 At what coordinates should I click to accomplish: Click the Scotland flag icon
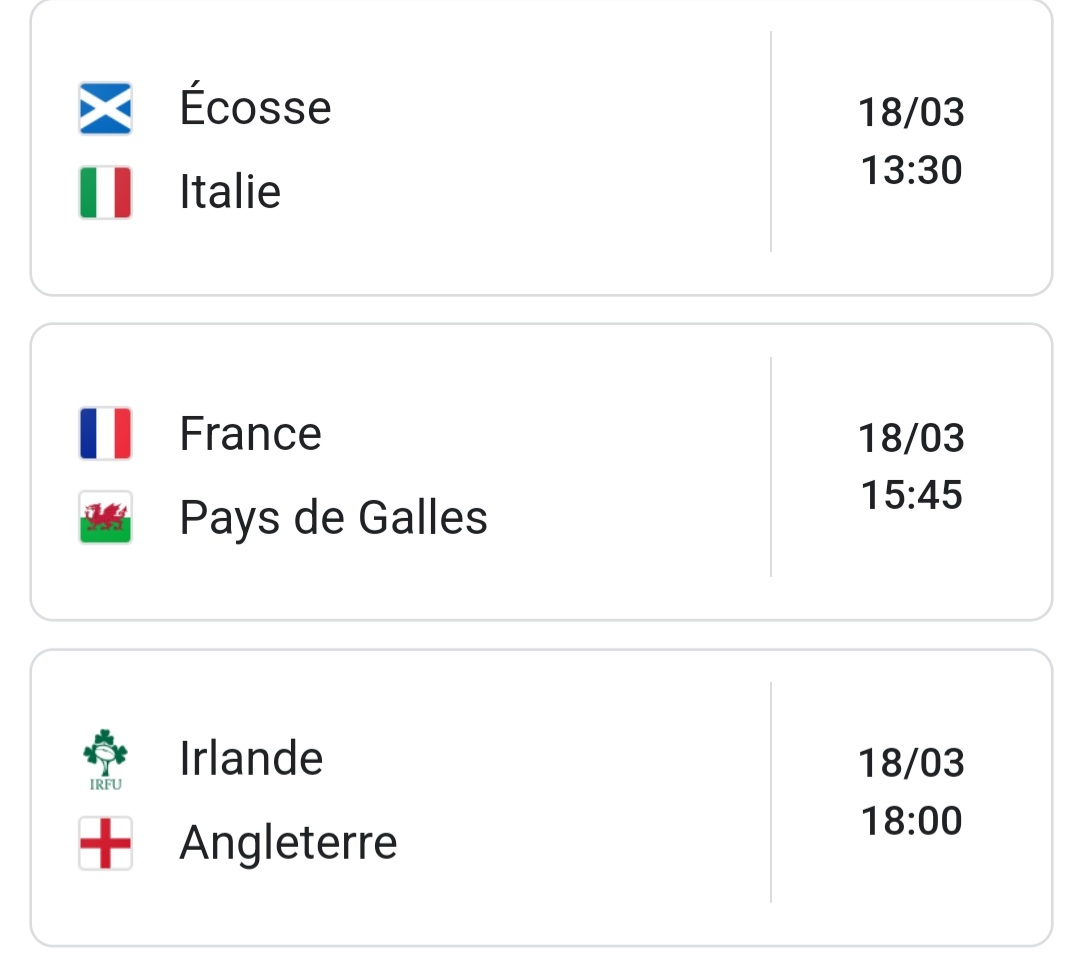pyautogui.click(x=105, y=108)
